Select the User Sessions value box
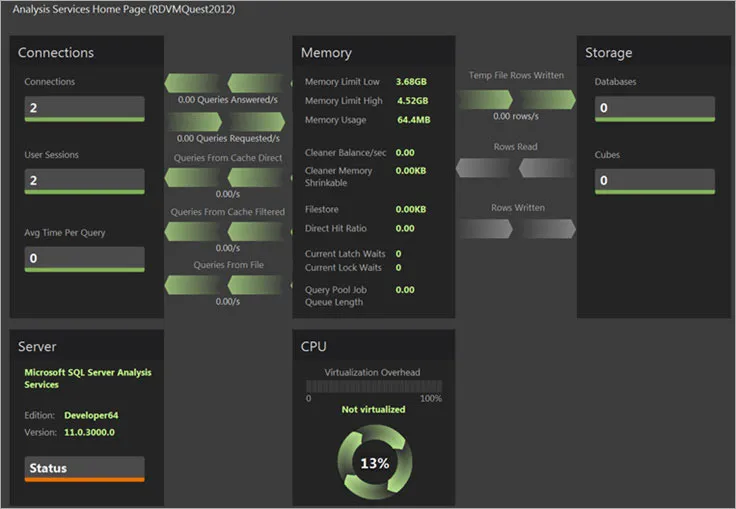Screen dimensions: 736x509 (84, 180)
